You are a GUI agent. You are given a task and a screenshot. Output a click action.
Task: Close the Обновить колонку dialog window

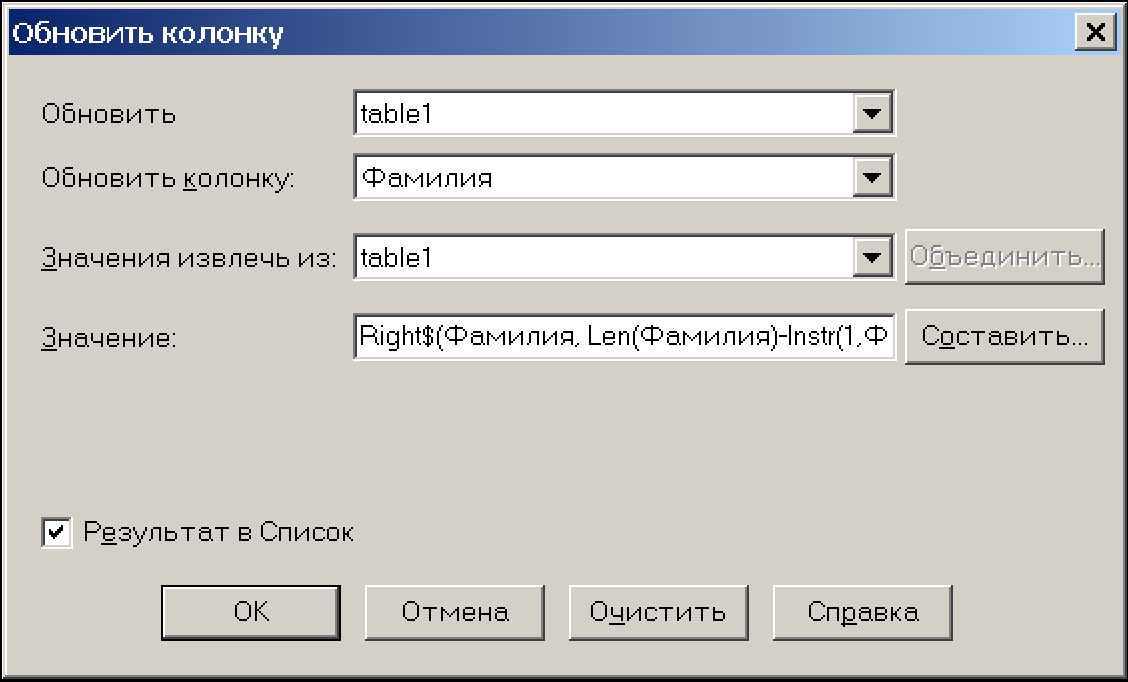point(1095,33)
